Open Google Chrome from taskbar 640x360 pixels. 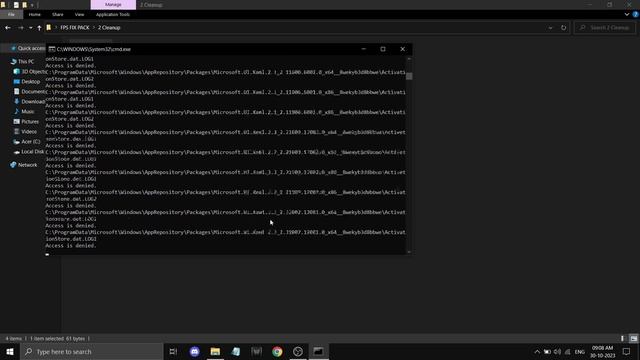point(277,351)
